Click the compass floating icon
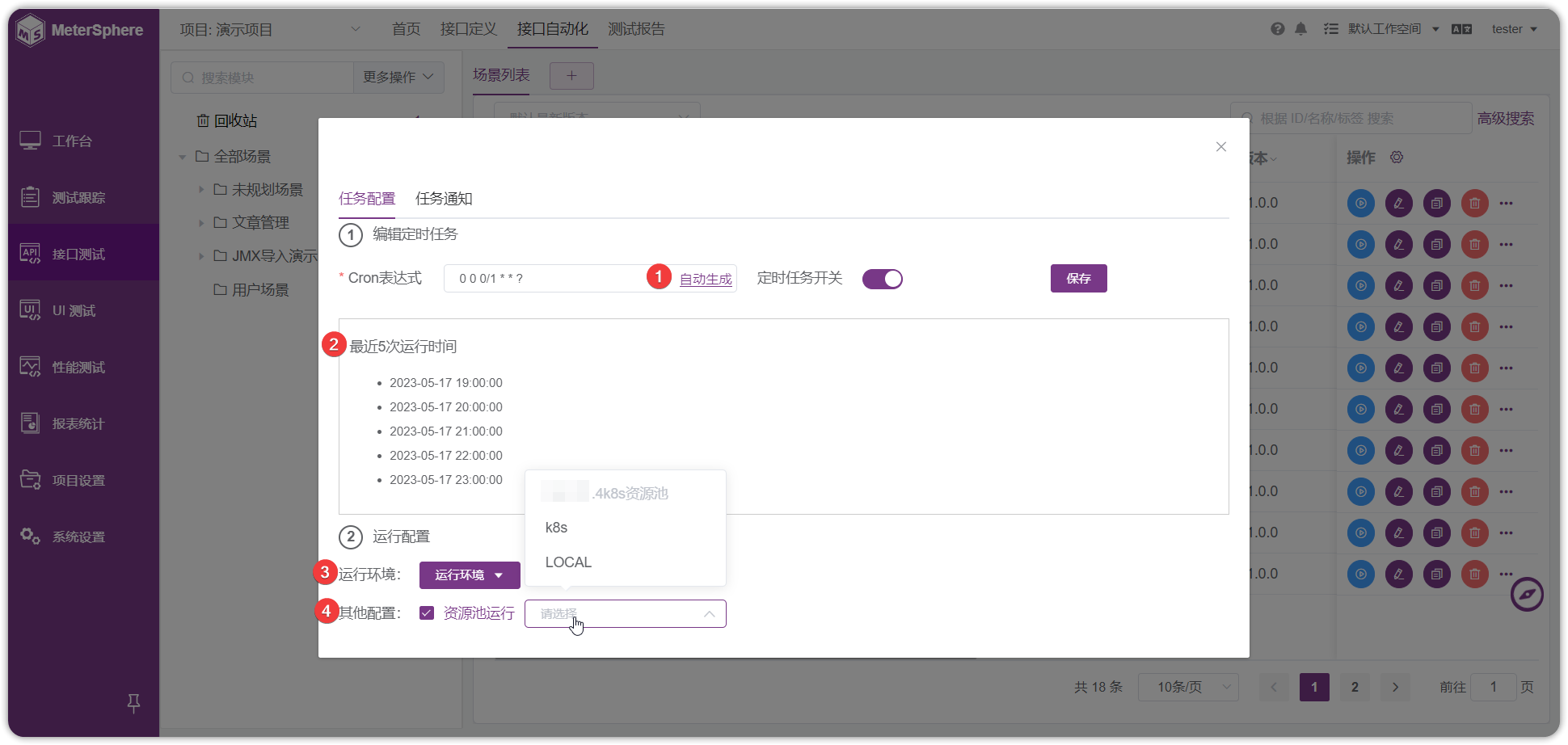The width and height of the screenshot is (1568, 745). (1527, 595)
